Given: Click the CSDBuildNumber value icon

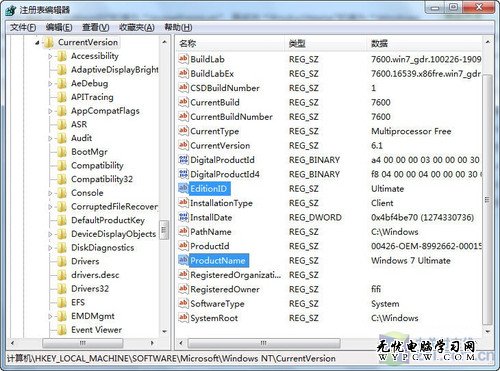Looking at the screenshot, I should click(x=183, y=88).
